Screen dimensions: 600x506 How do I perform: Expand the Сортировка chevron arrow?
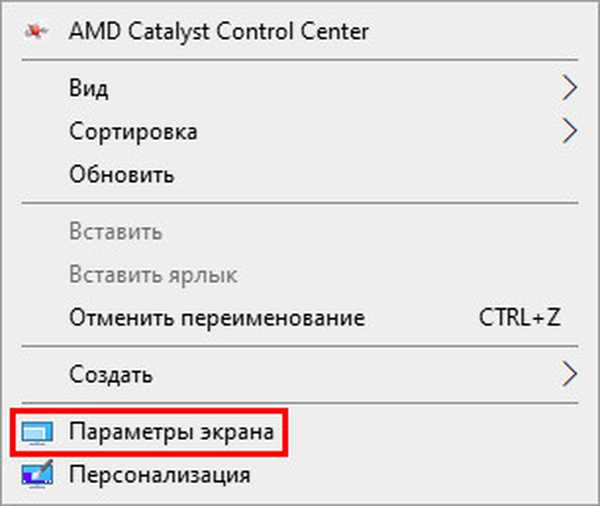[x=569, y=131]
